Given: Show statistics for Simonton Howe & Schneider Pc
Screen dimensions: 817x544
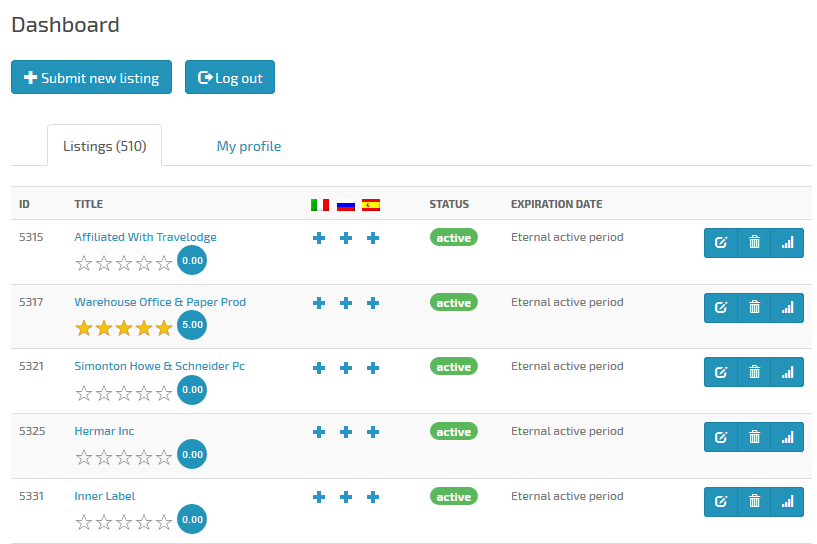Looking at the screenshot, I should 787,372.
